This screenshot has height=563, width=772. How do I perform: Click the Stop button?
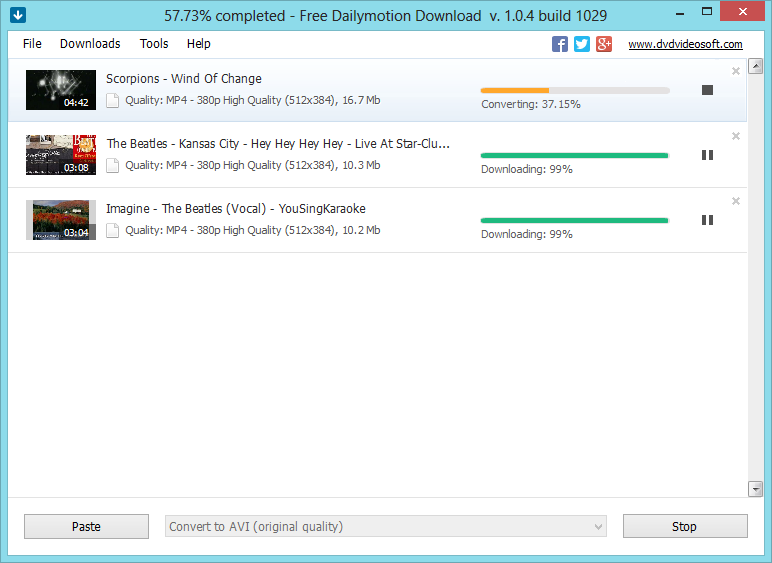point(685,527)
